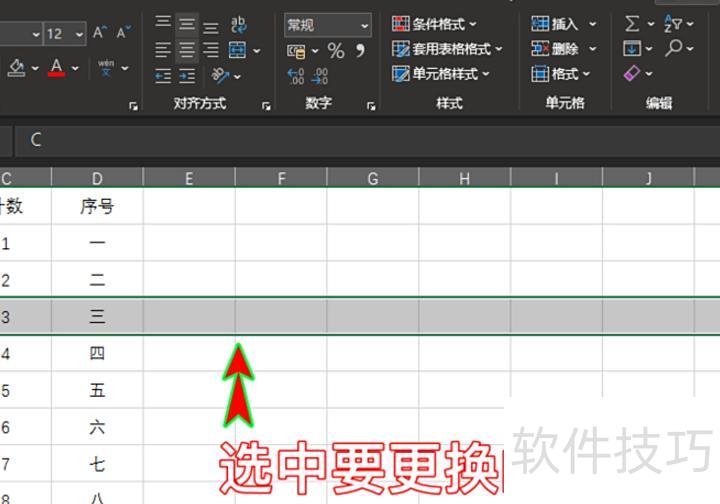
Task: Apply percent style
Action: coord(336,50)
